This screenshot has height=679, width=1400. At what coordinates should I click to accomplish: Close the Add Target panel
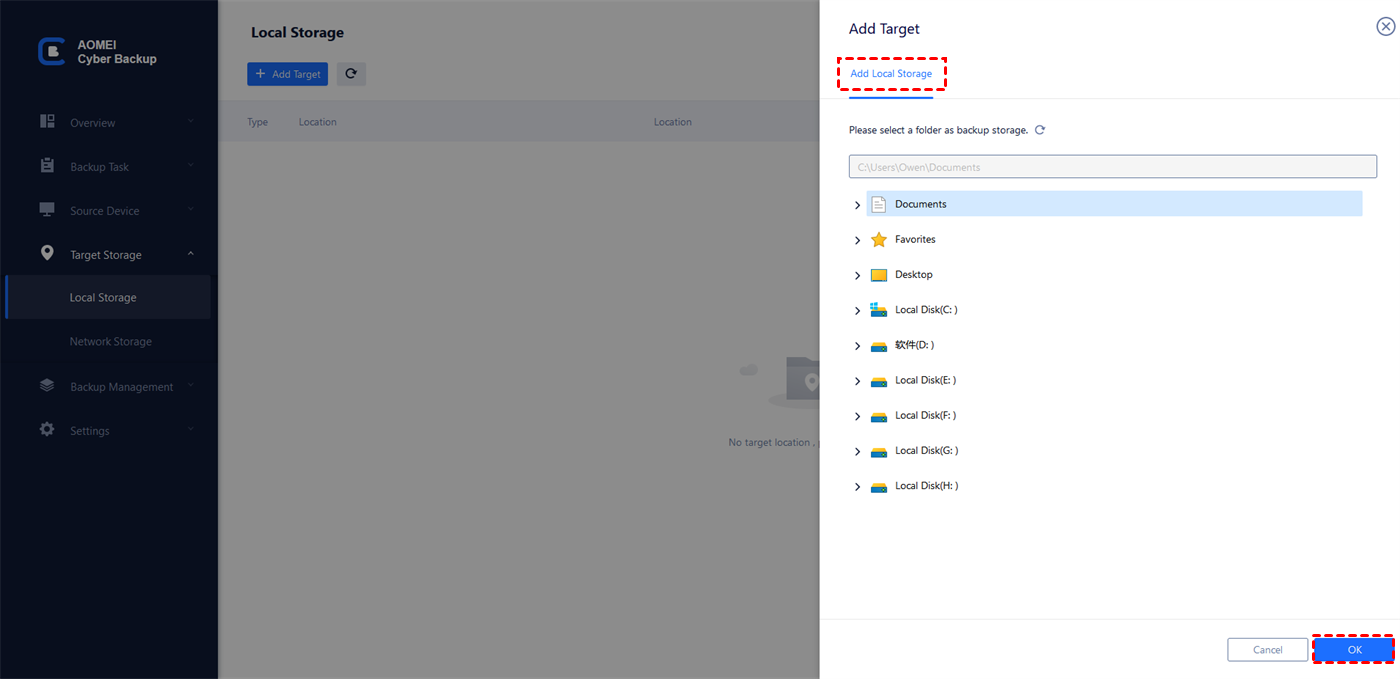coord(1386,28)
